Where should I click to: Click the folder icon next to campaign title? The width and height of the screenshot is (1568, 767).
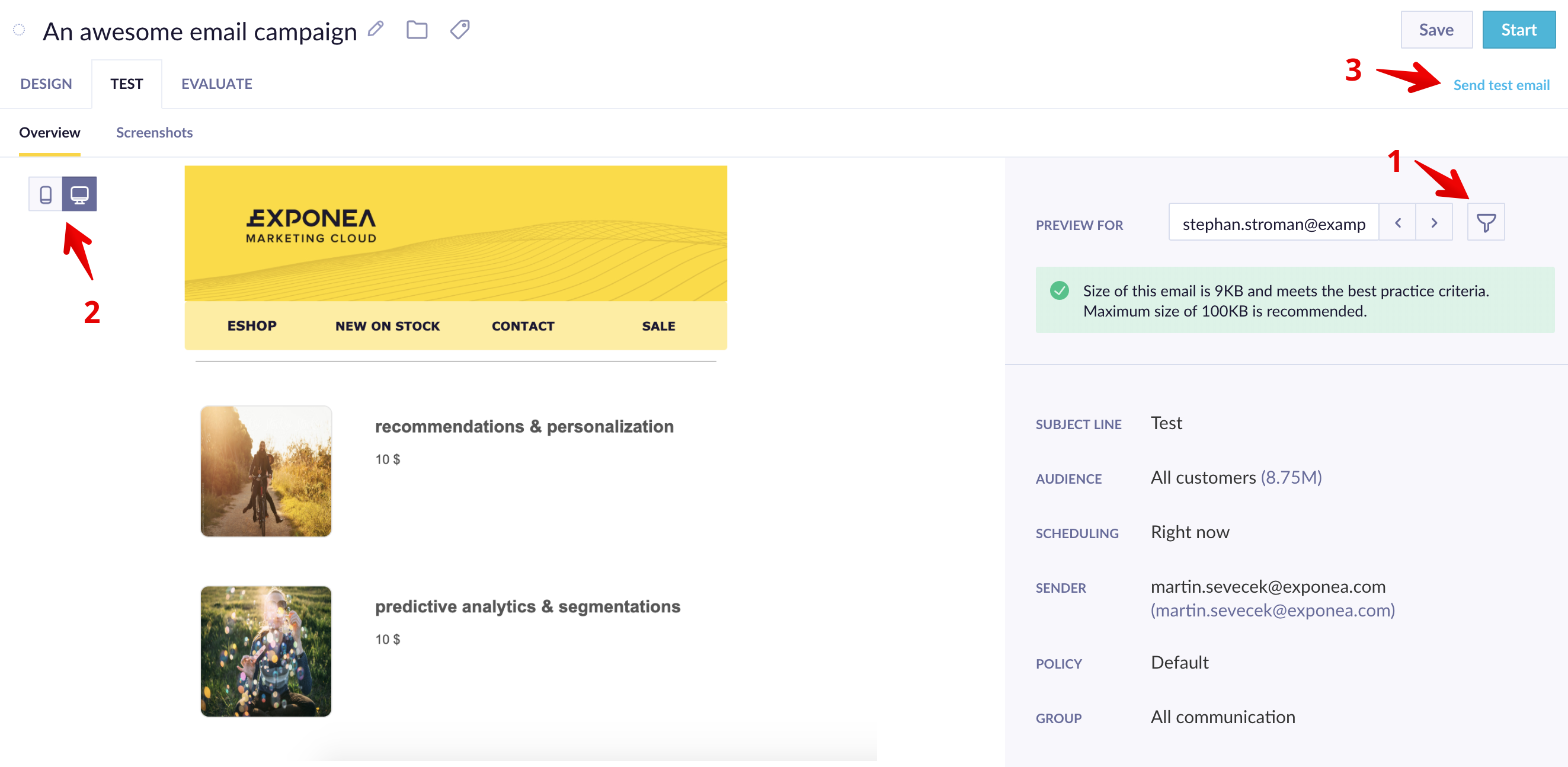point(417,29)
